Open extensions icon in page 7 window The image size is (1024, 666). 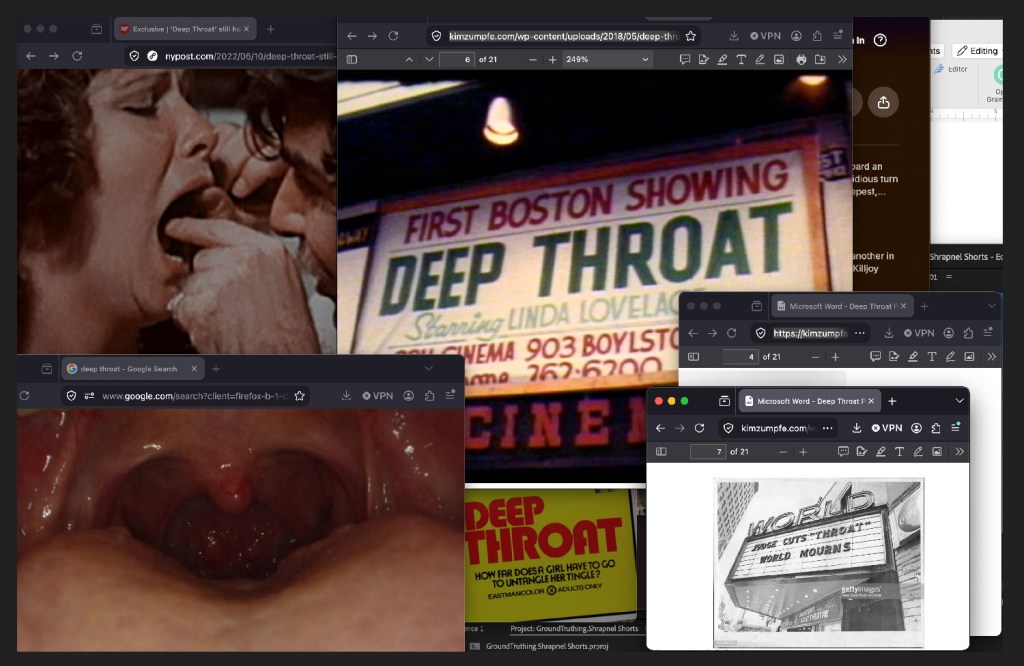click(936, 428)
